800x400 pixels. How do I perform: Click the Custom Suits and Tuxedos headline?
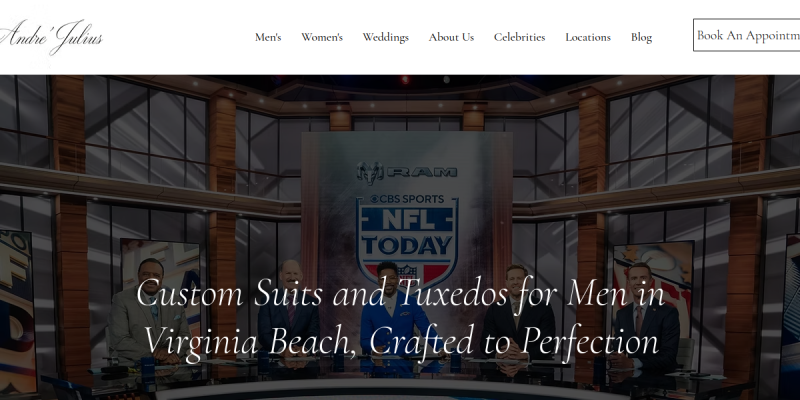coord(401,318)
